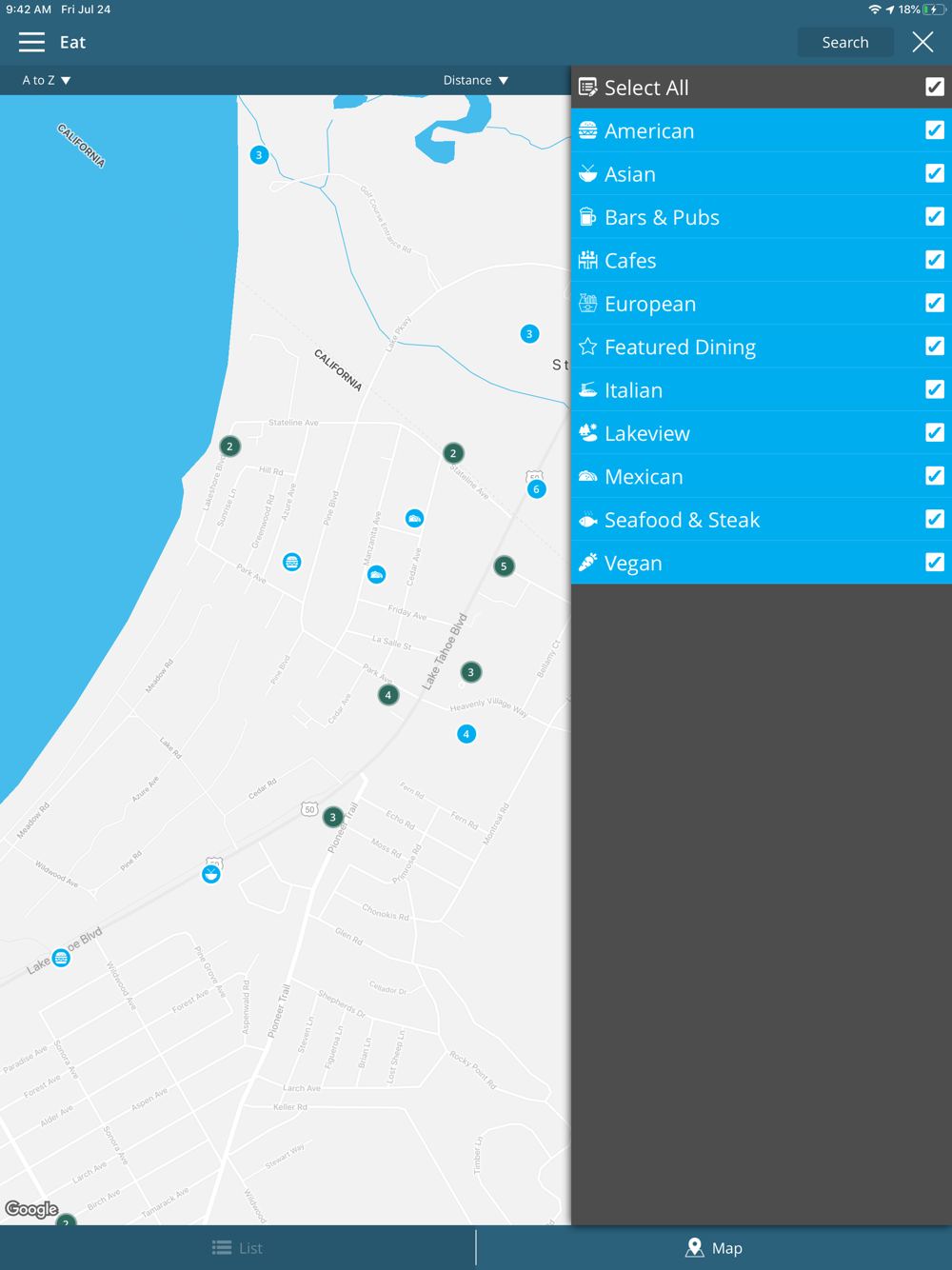Image resolution: width=952 pixels, height=1270 pixels.
Task: Click the Italian pasta icon
Action: [588, 389]
